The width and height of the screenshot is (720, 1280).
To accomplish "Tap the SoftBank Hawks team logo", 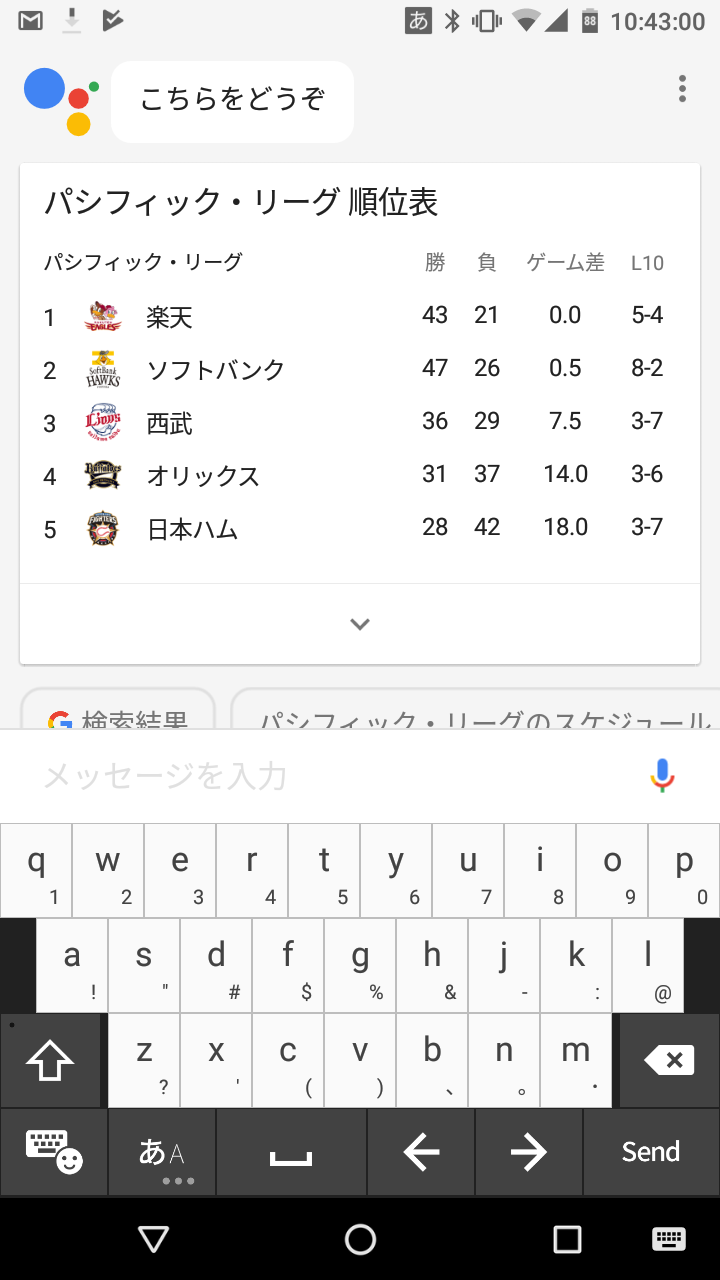I will tap(103, 370).
